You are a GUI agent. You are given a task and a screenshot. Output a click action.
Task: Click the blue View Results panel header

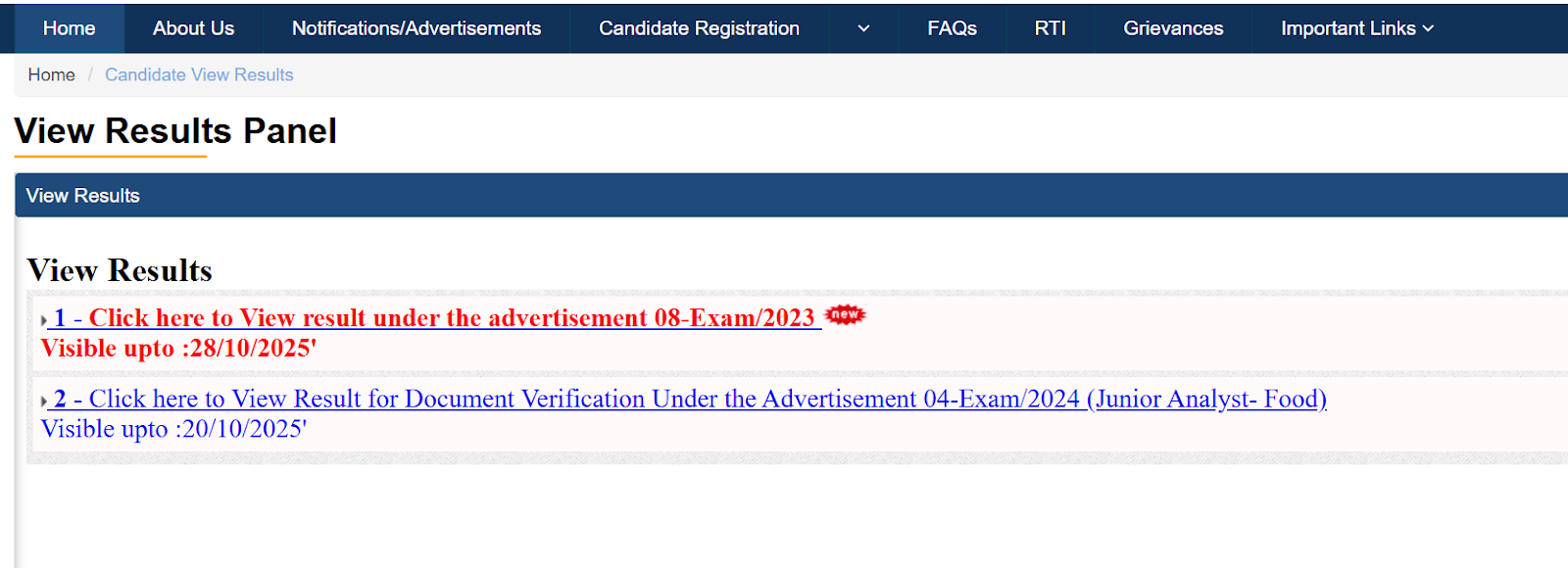(x=784, y=195)
